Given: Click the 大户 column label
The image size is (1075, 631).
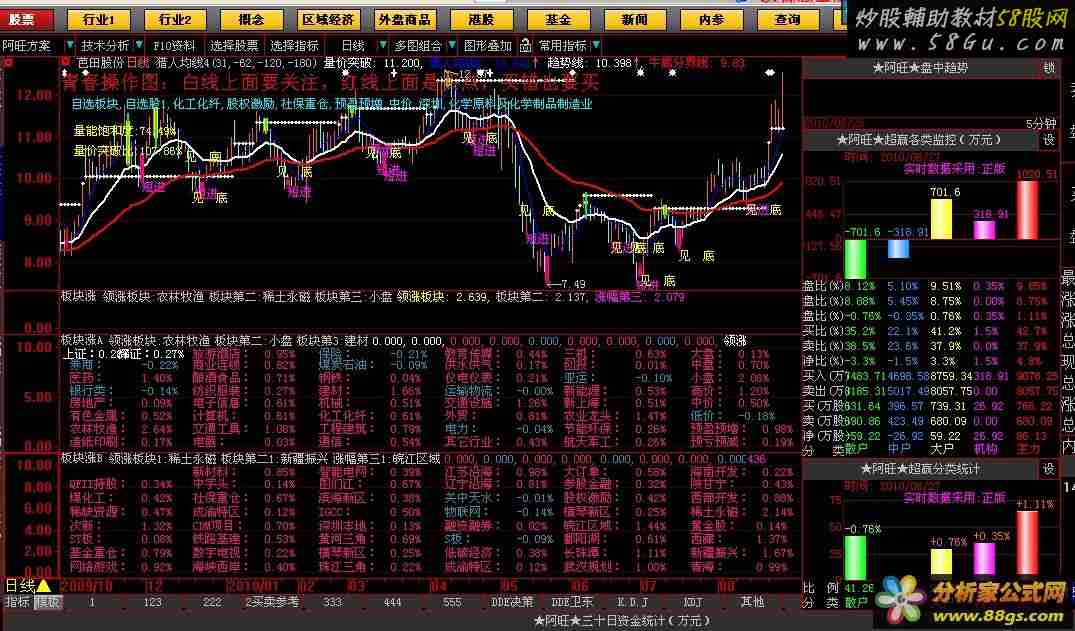Looking at the screenshot, I should (941, 449).
